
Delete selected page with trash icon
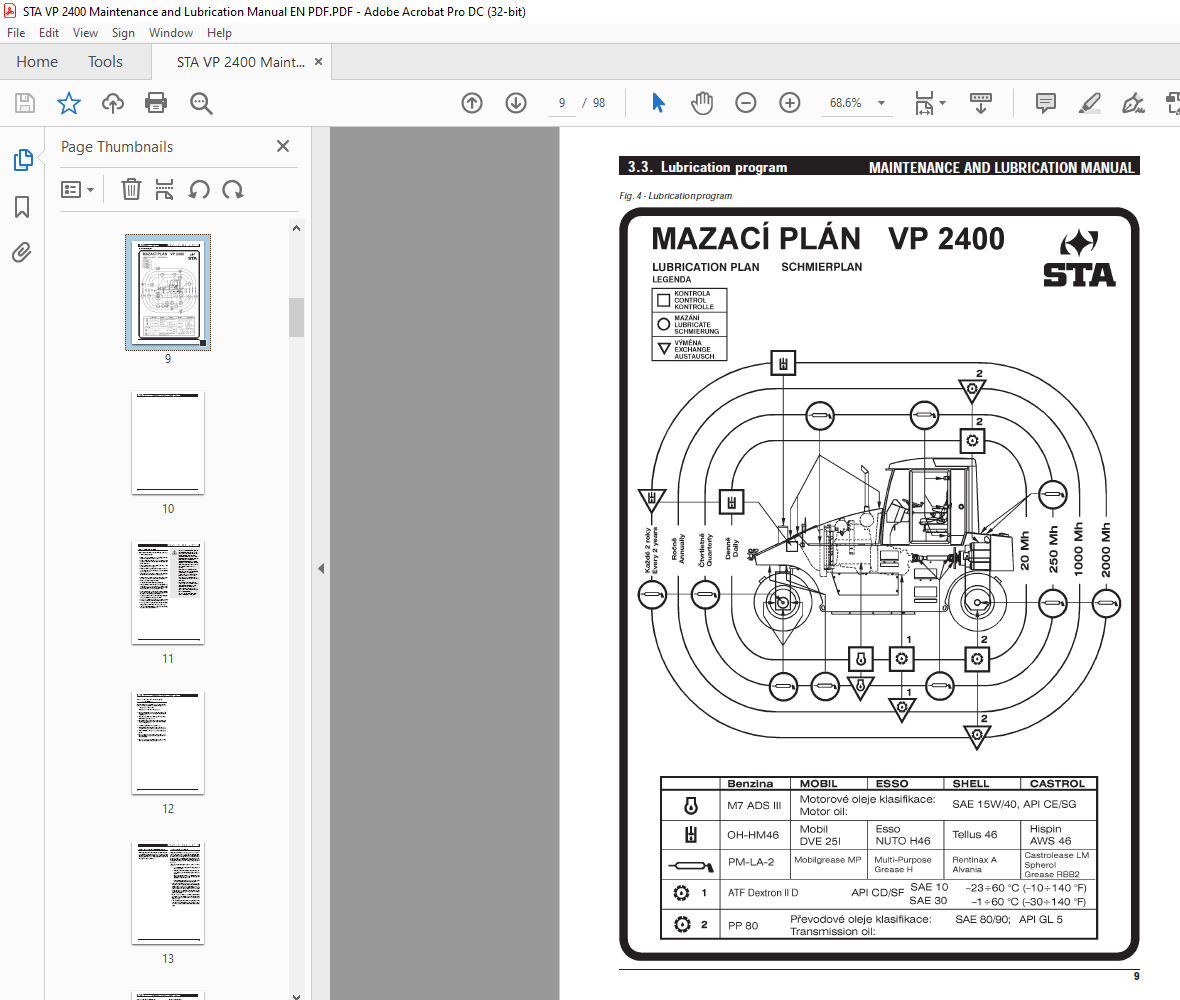click(x=131, y=190)
